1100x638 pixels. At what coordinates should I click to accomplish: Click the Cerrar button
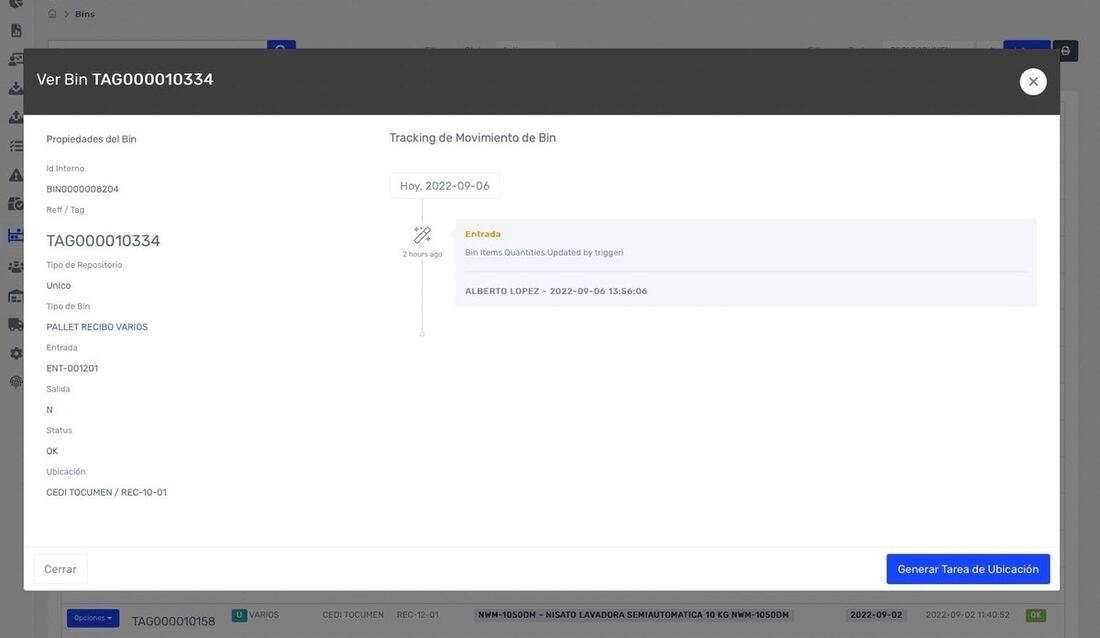[x=60, y=569]
